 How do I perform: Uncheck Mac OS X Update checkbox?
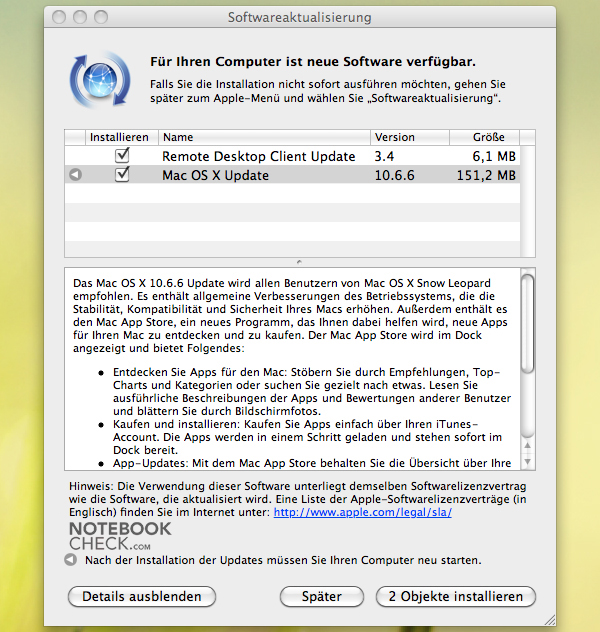[x=122, y=174]
